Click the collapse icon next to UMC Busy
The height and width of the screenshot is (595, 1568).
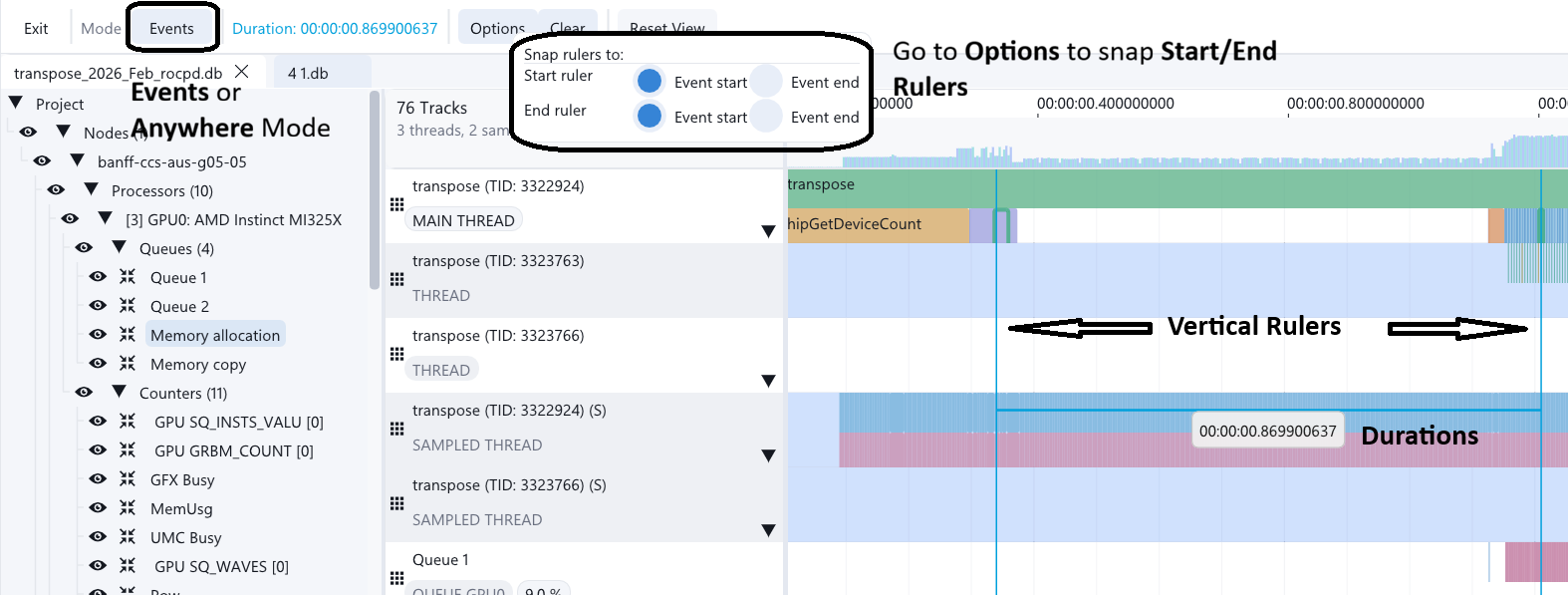coord(128,537)
